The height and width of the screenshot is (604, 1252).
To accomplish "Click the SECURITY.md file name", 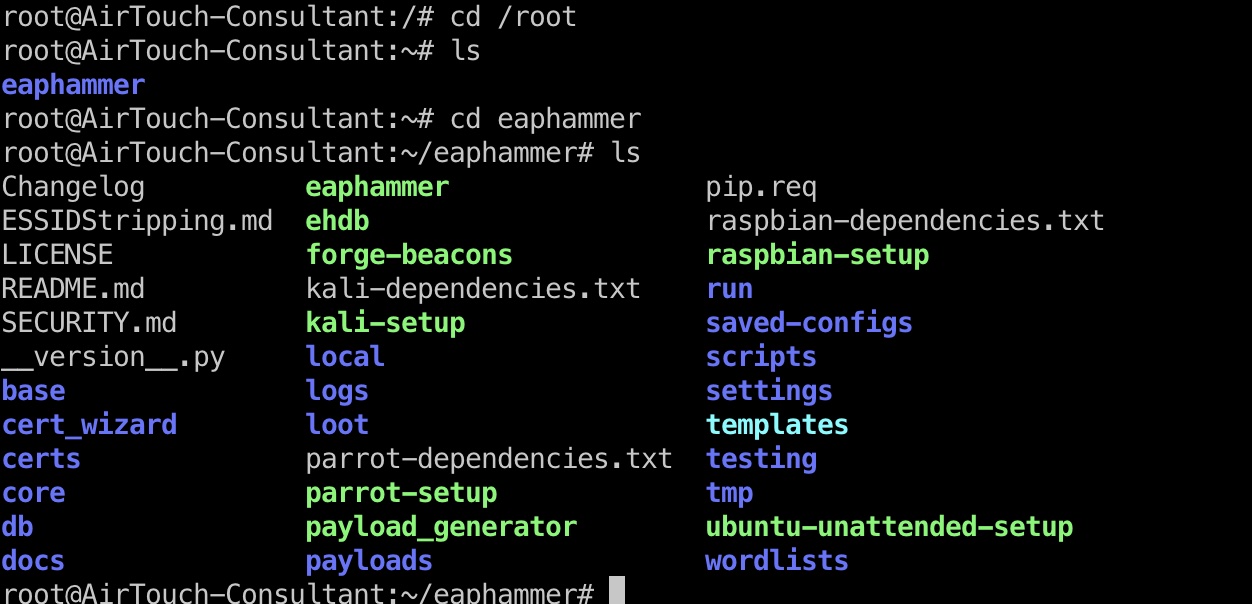I will click(x=89, y=323).
